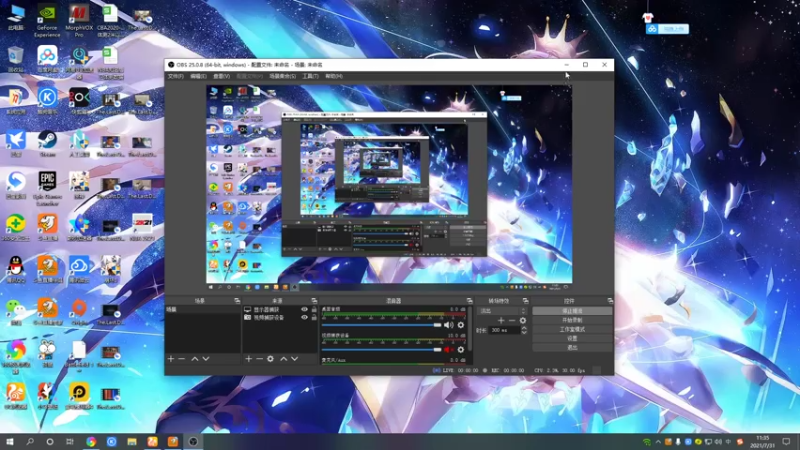The width and height of the screenshot is (800, 450).
Task: Move selected source down in Sources panel
Action: (294, 359)
